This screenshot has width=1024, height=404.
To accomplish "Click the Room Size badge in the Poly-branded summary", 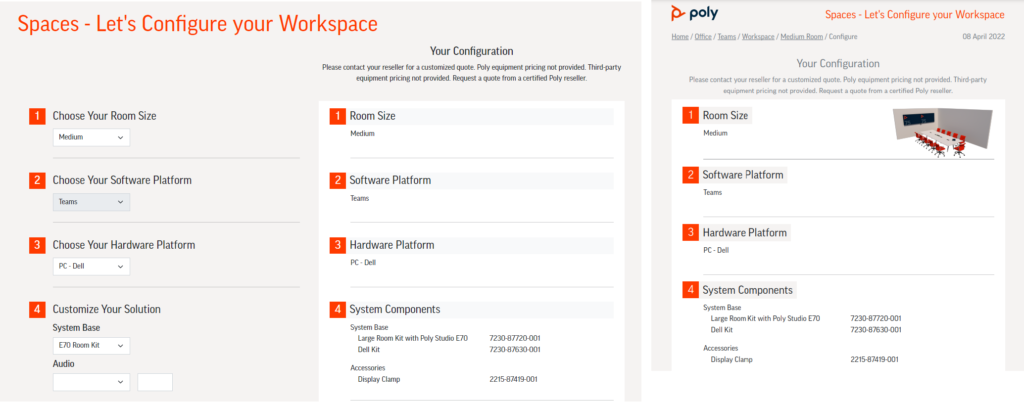I will (689, 116).
